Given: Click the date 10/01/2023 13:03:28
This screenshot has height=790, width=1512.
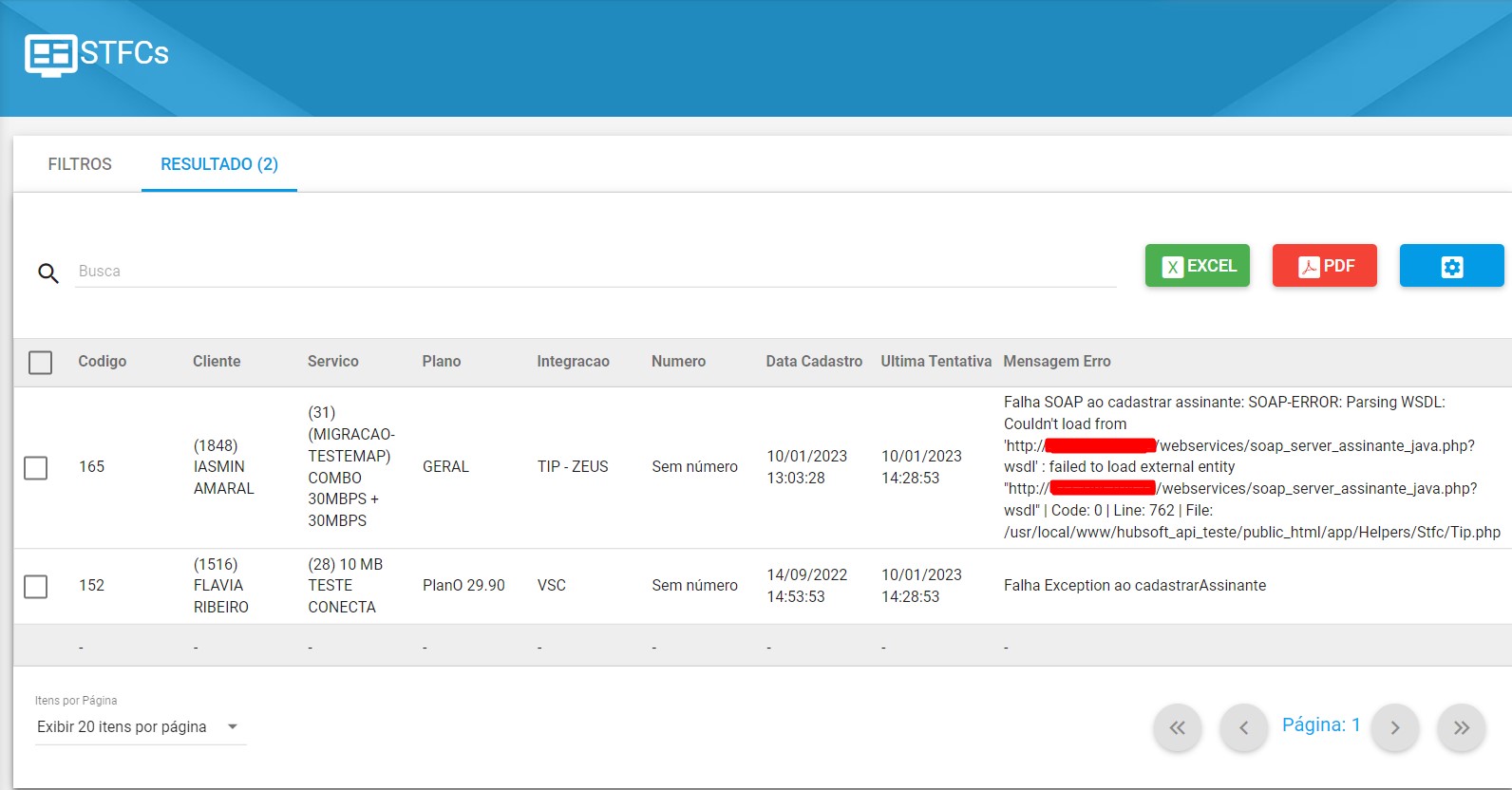Looking at the screenshot, I should [x=807, y=467].
